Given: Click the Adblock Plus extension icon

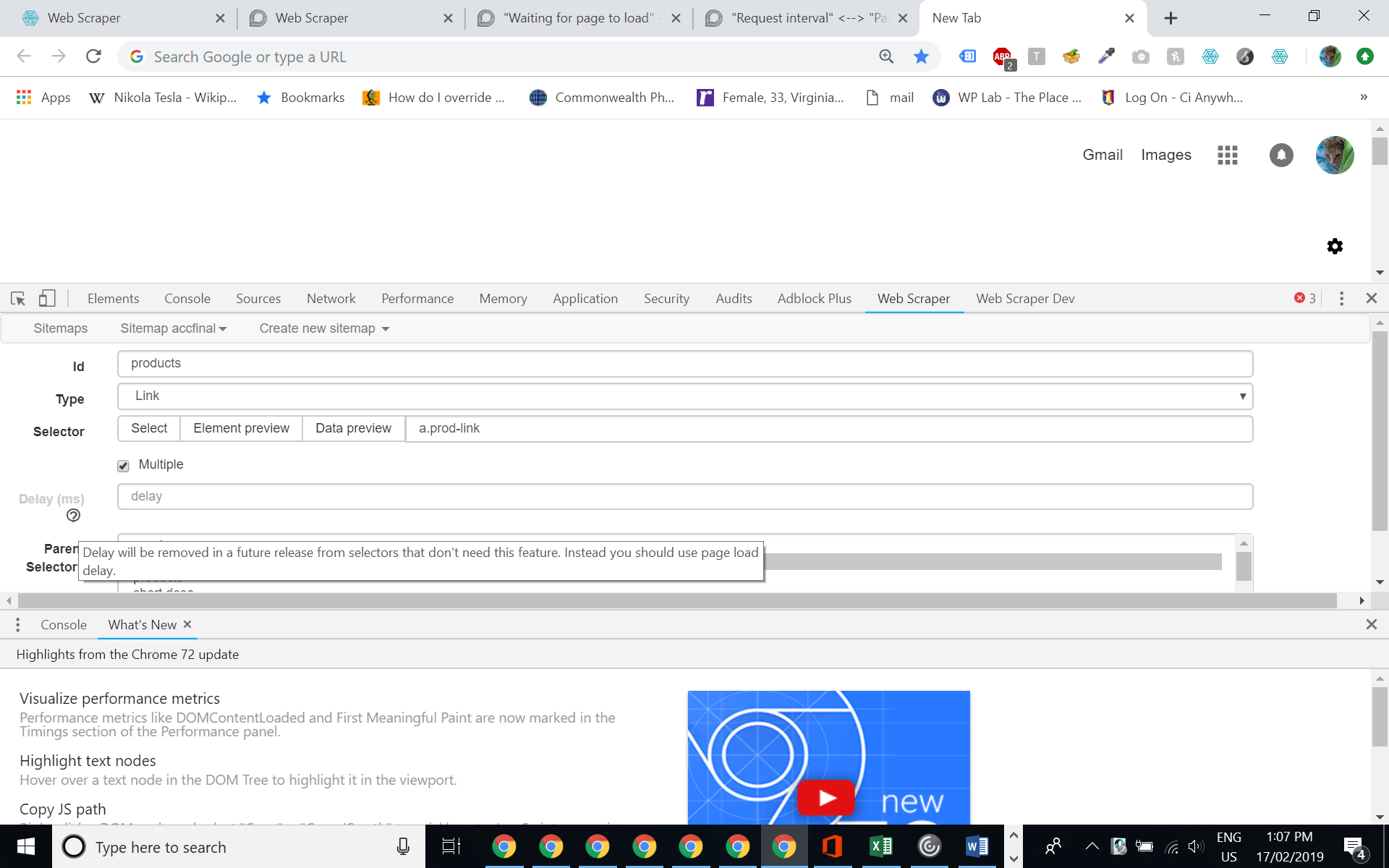Looking at the screenshot, I should click(x=1002, y=56).
